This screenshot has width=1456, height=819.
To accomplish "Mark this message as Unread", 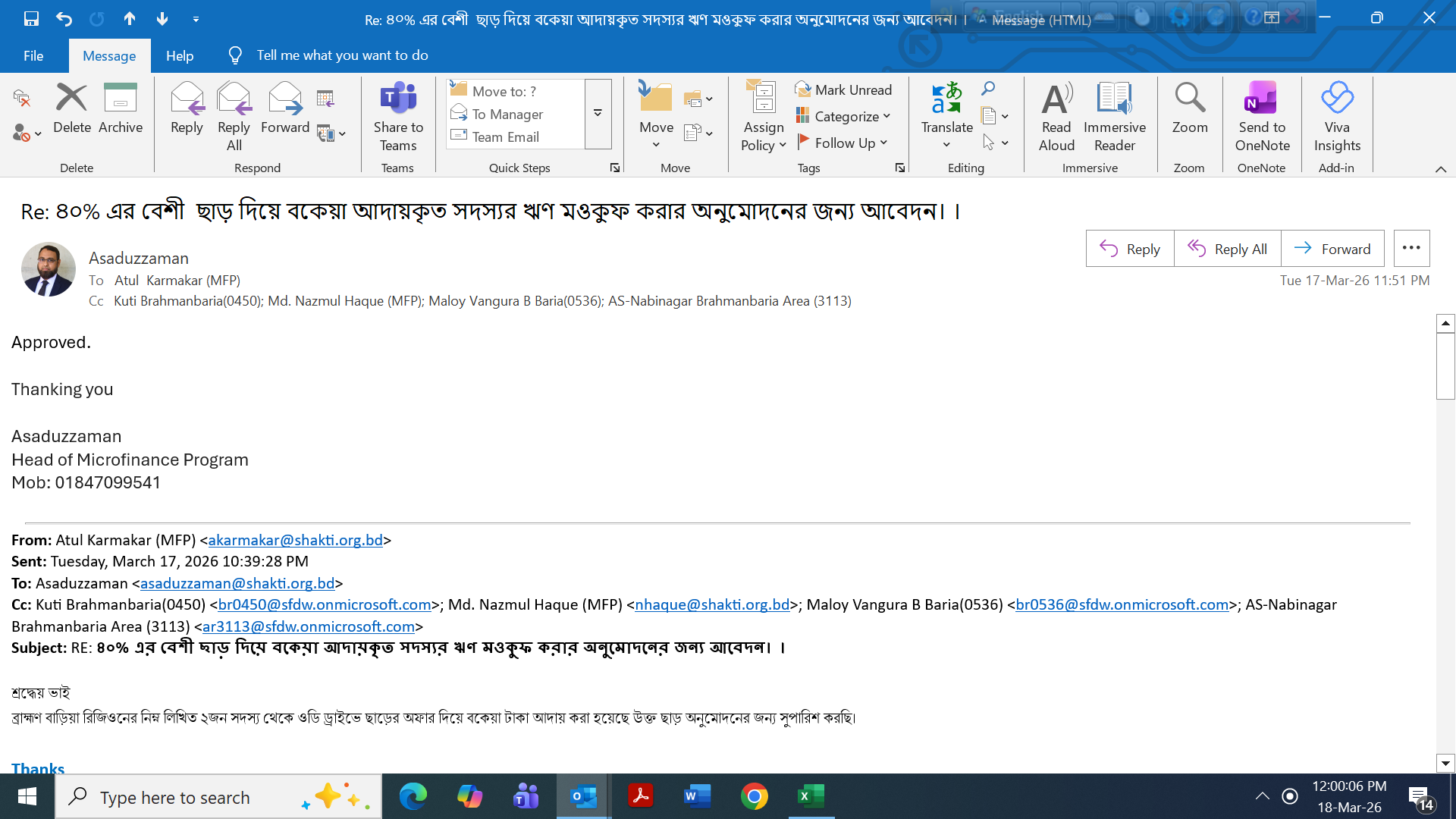I will coord(843,89).
